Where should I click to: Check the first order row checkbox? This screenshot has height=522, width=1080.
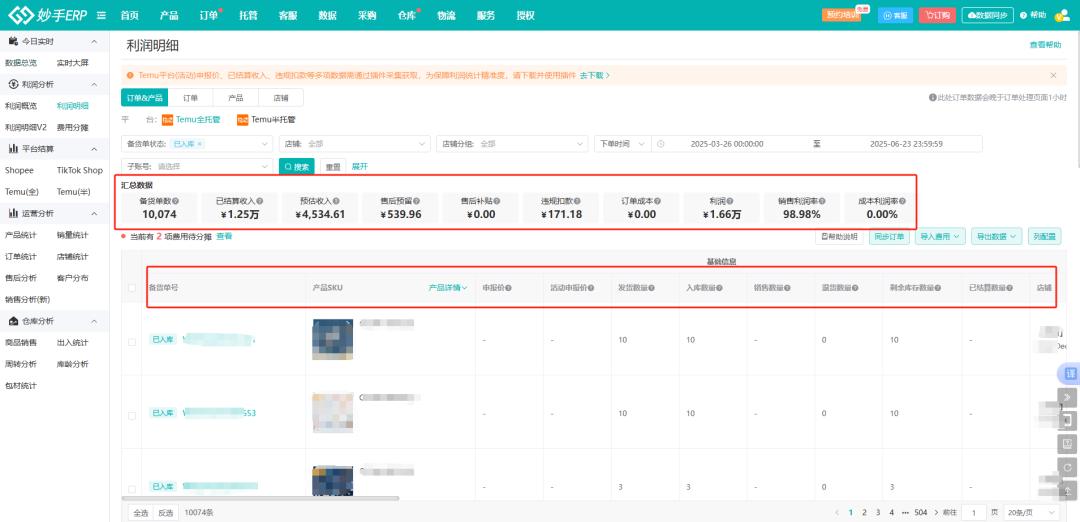[x=132, y=342]
